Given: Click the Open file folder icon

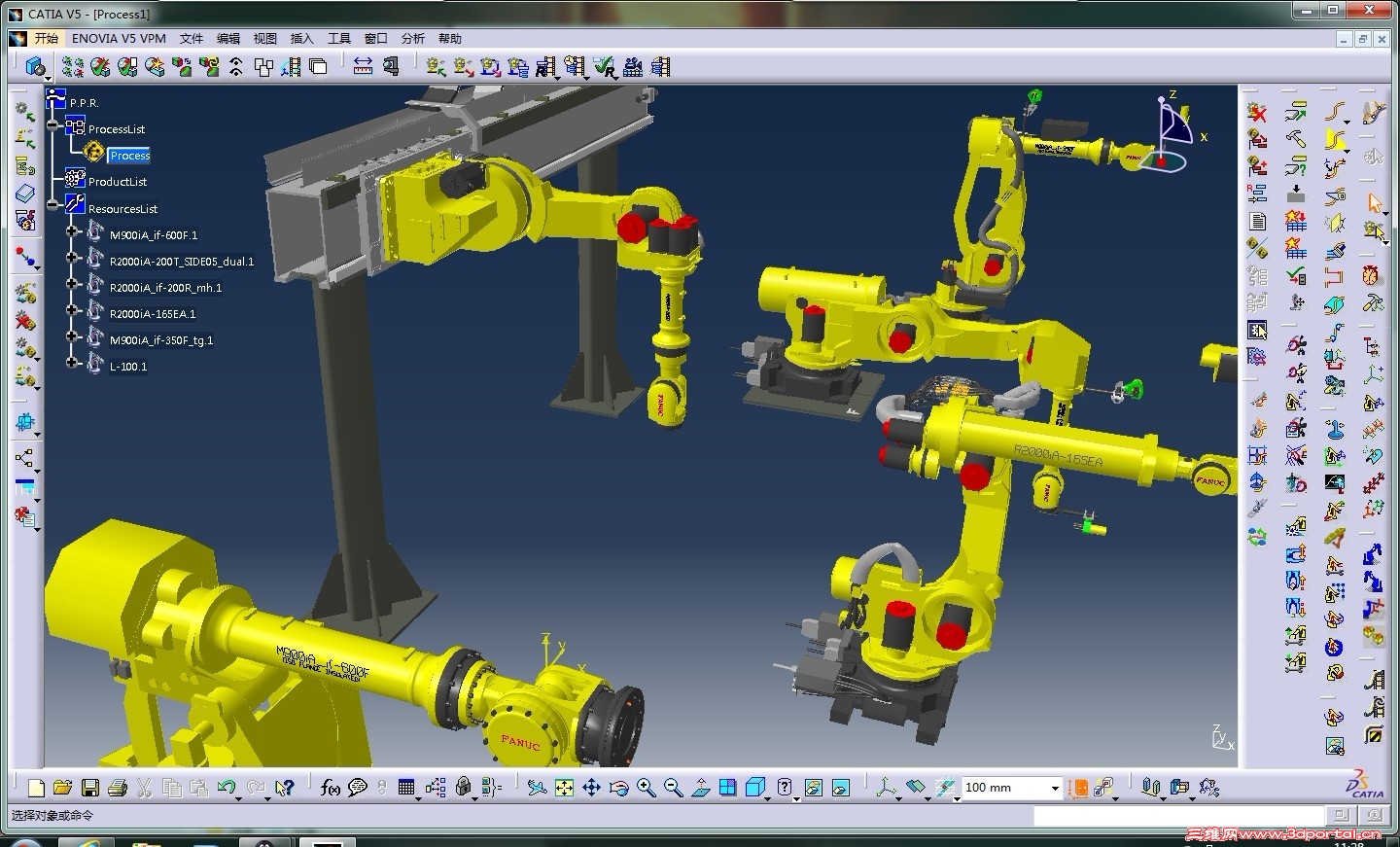Looking at the screenshot, I should click(63, 788).
